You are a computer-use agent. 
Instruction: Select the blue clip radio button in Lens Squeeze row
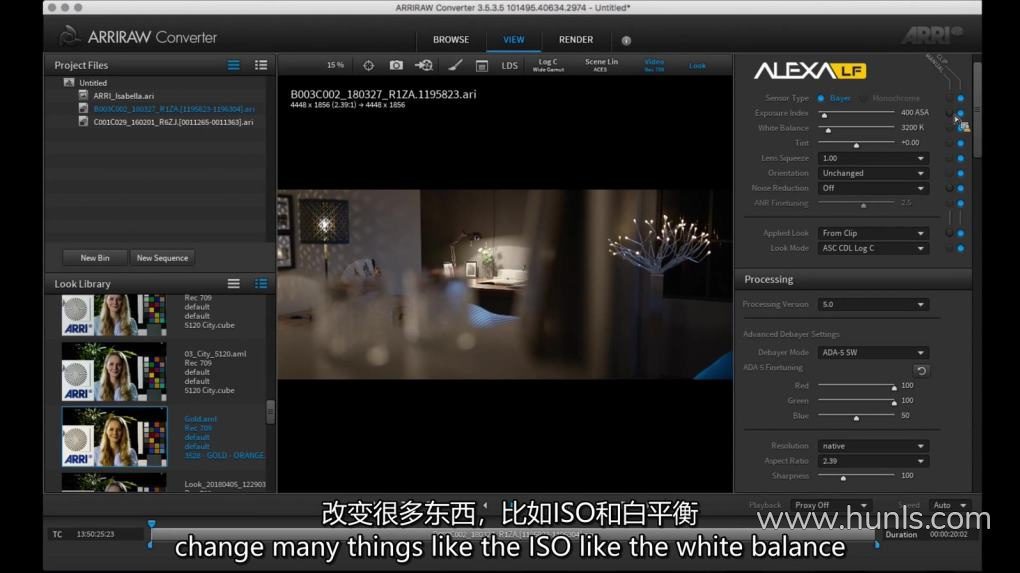pyautogui.click(x=961, y=158)
